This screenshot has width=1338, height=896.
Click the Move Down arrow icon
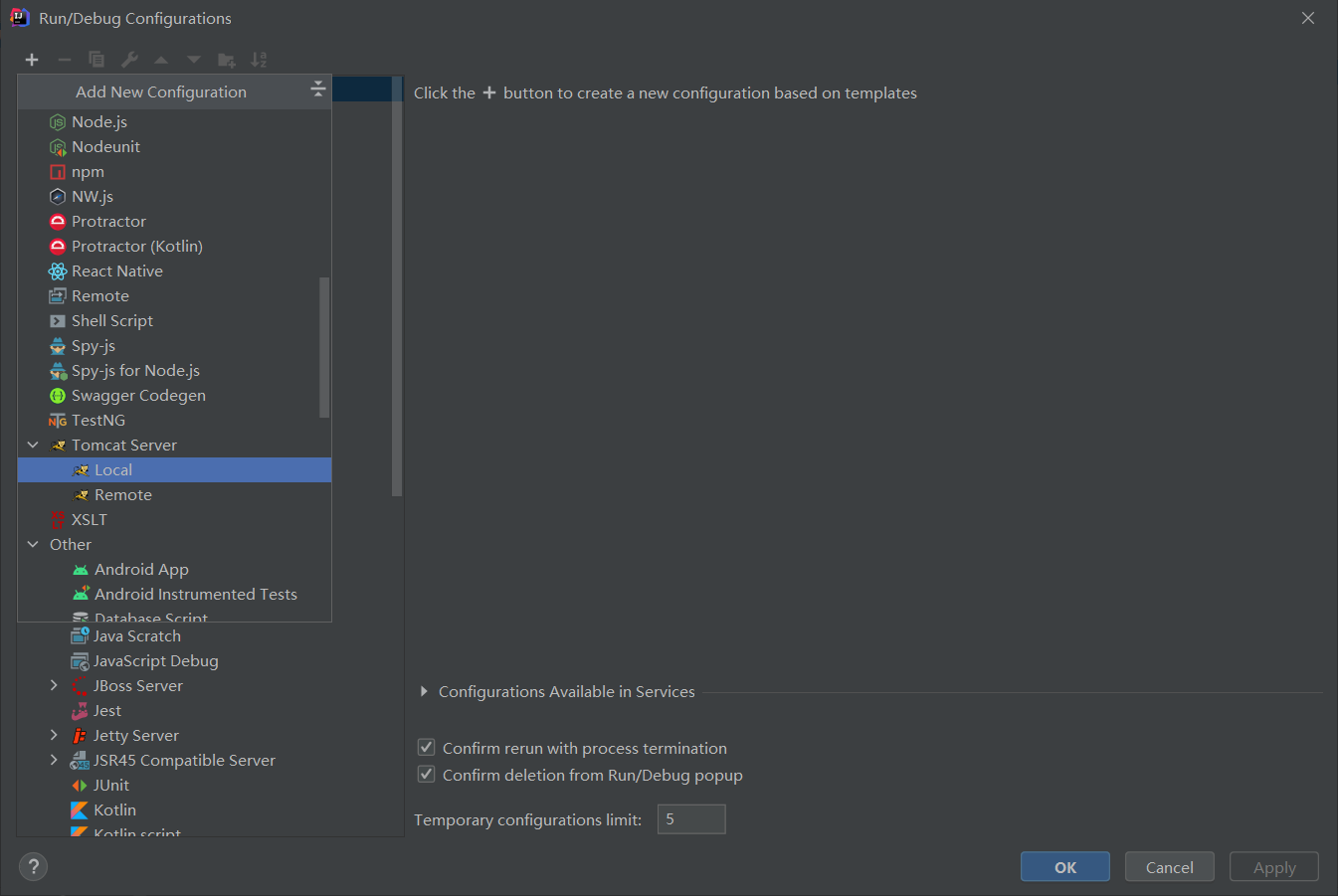click(x=194, y=60)
